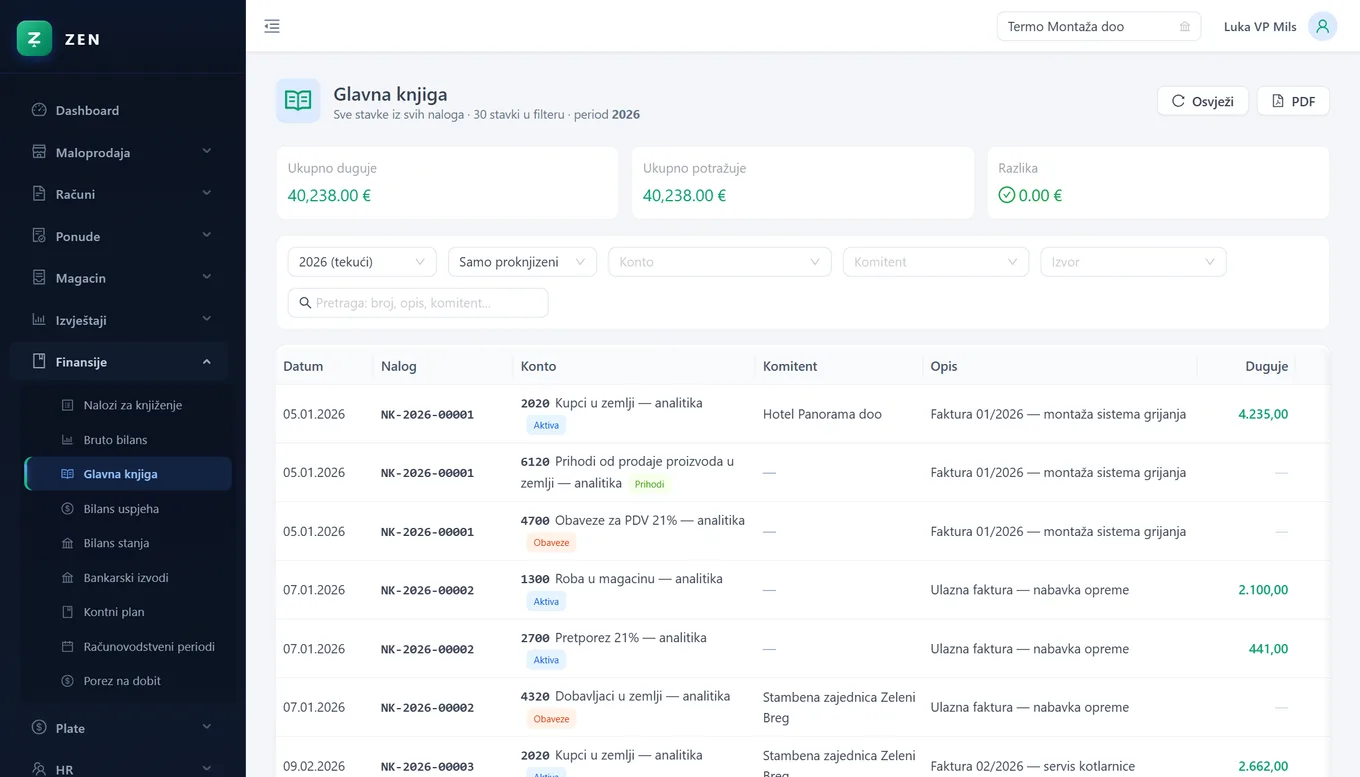Viewport: 1360px width, 777px height.
Task: Open Nalozi za knjiženje page
Action: pyautogui.click(x=128, y=405)
